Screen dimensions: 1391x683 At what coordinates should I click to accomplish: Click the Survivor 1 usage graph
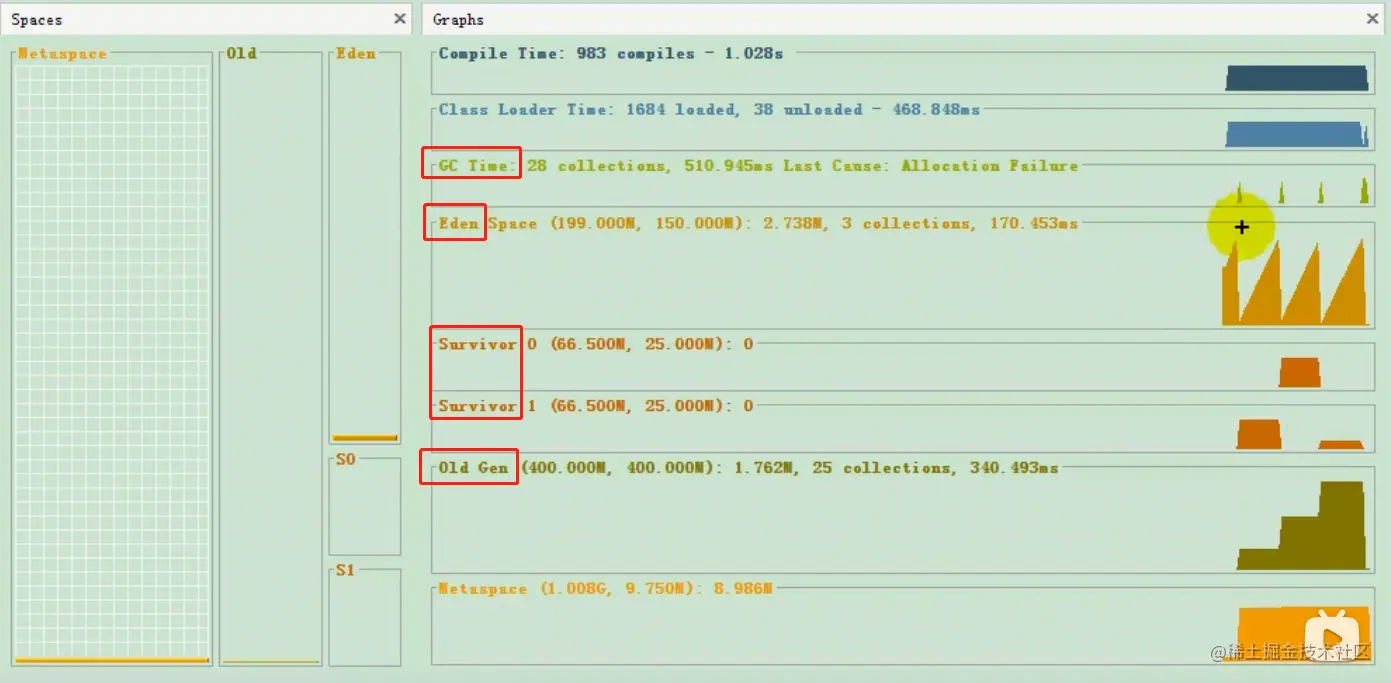(1300, 434)
